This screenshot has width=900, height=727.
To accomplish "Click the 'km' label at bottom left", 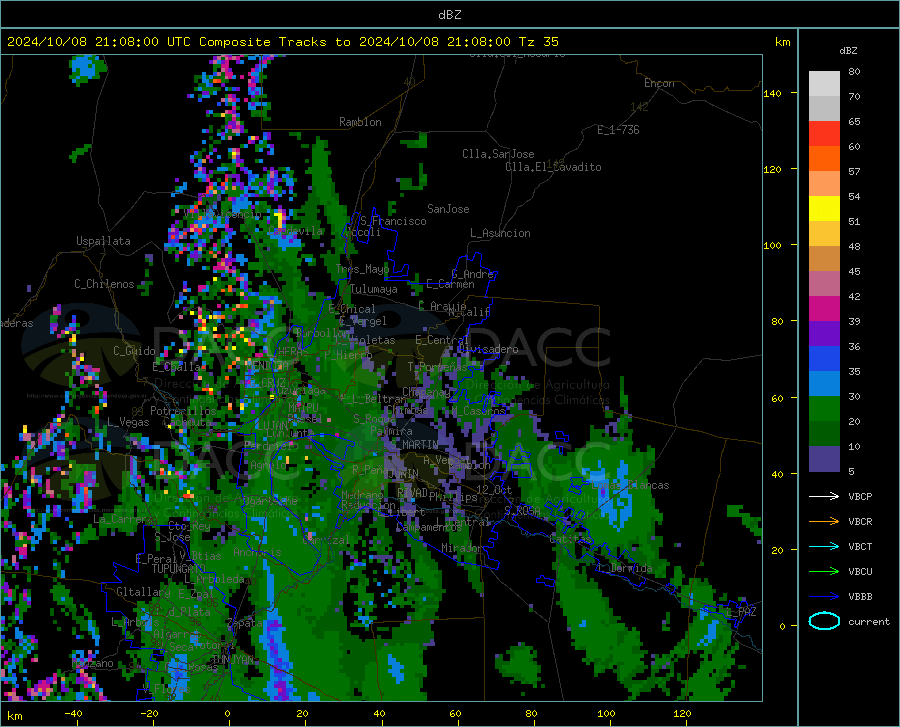I will click(x=14, y=716).
